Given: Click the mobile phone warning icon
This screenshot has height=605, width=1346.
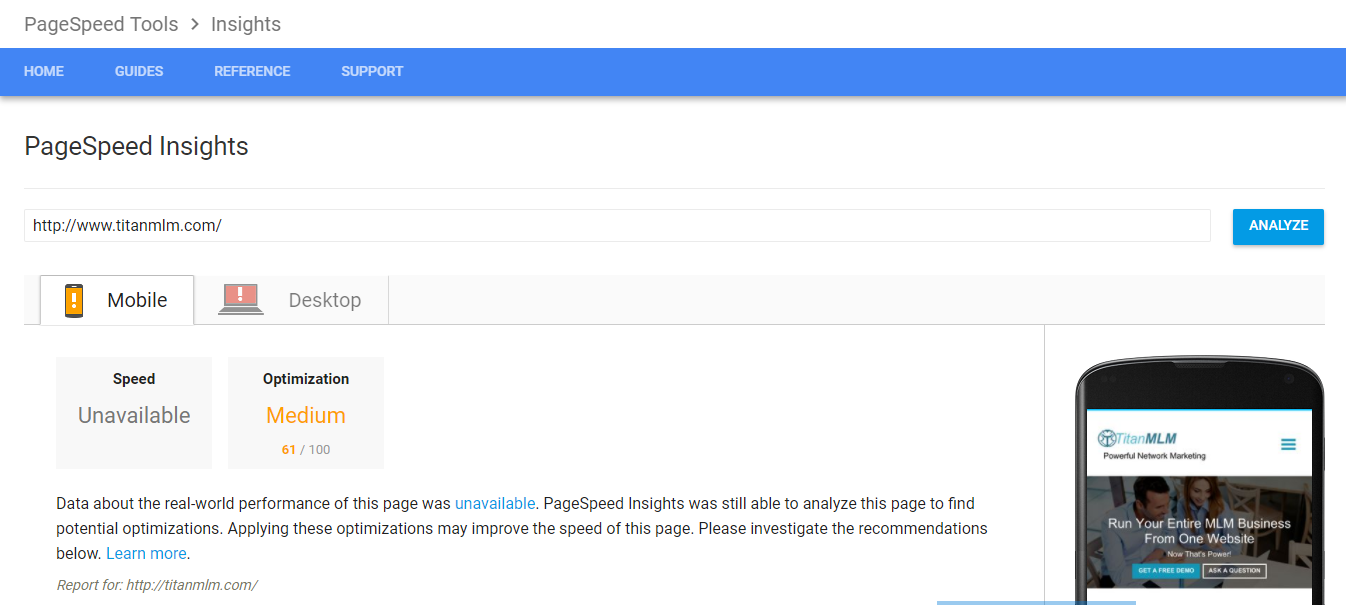Looking at the screenshot, I should tap(74, 300).
